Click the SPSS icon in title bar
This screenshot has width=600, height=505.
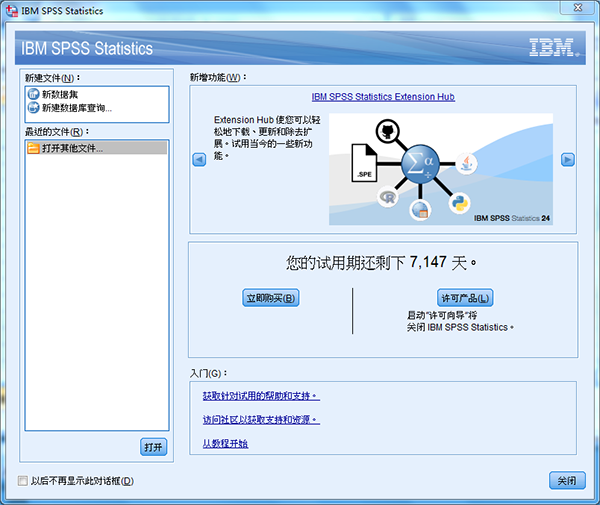pyautogui.click(x=12, y=11)
